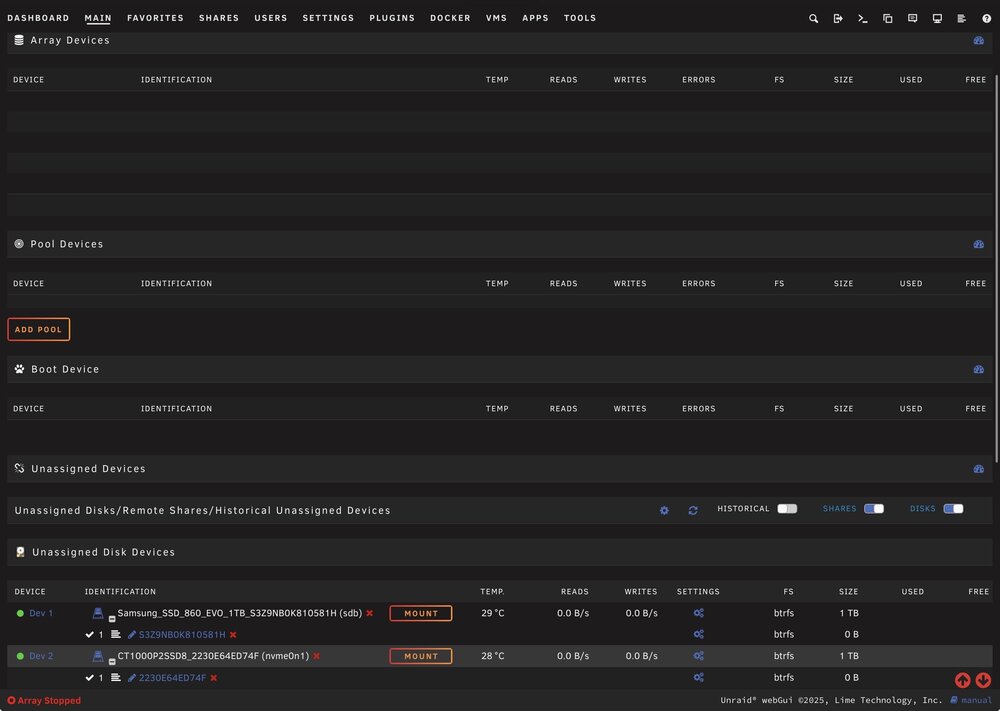
Task: Toggle Array Devices section view icon
Action: pyautogui.click(x=978, y=40)
